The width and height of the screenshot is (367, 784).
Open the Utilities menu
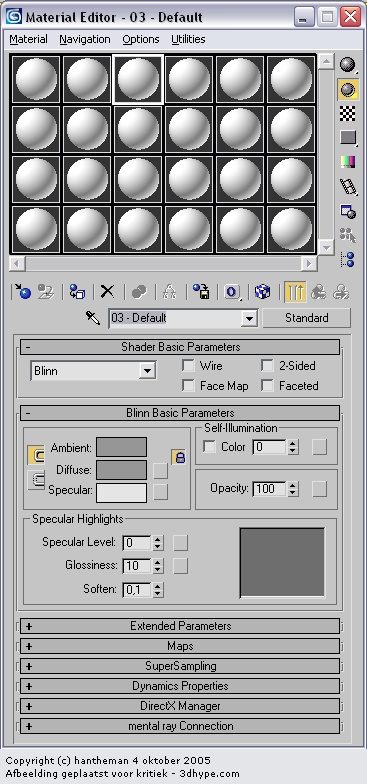[188, 39]
